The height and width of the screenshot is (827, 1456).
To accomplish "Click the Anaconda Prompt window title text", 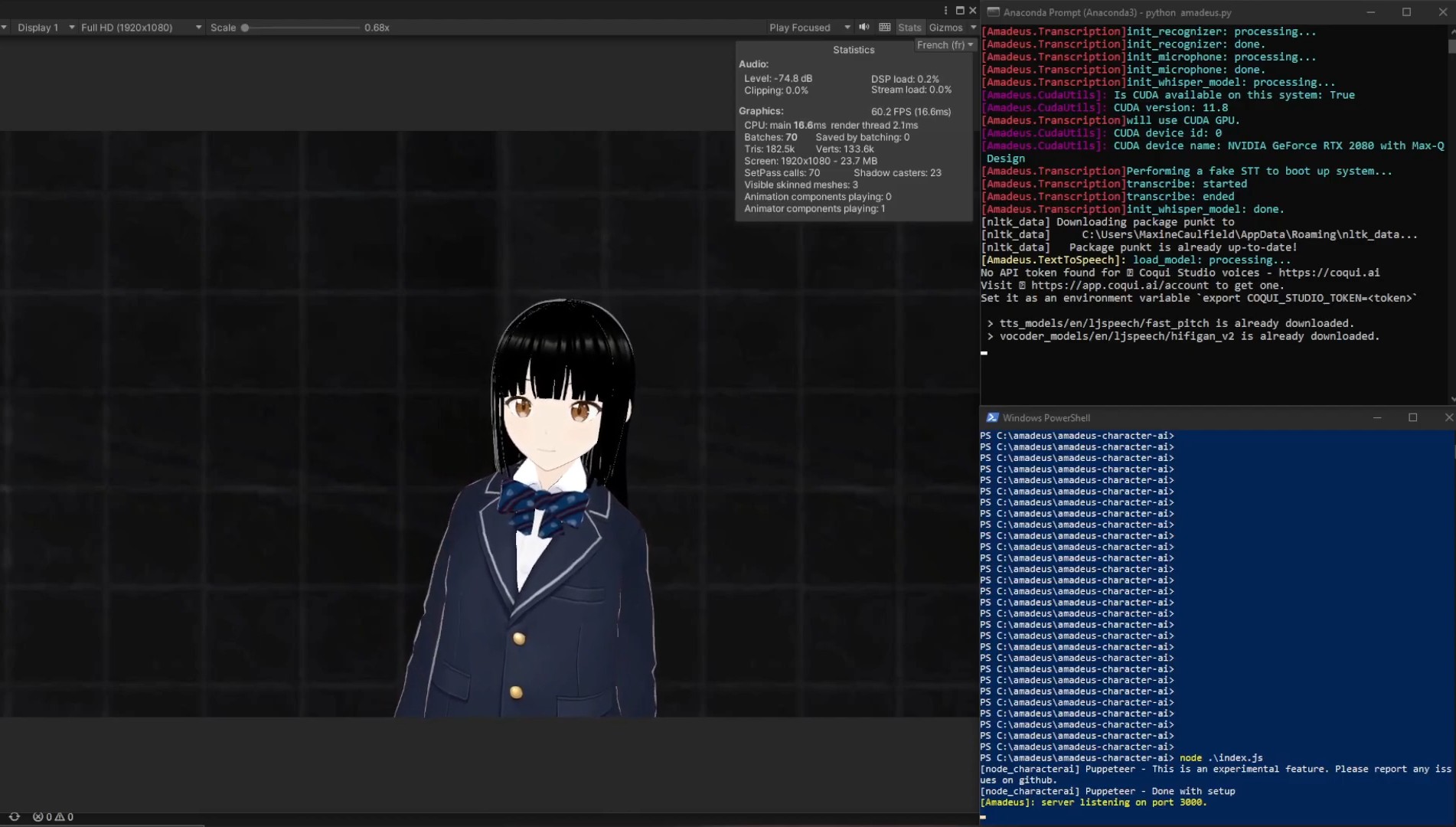I will click(x=1117, y=12).
